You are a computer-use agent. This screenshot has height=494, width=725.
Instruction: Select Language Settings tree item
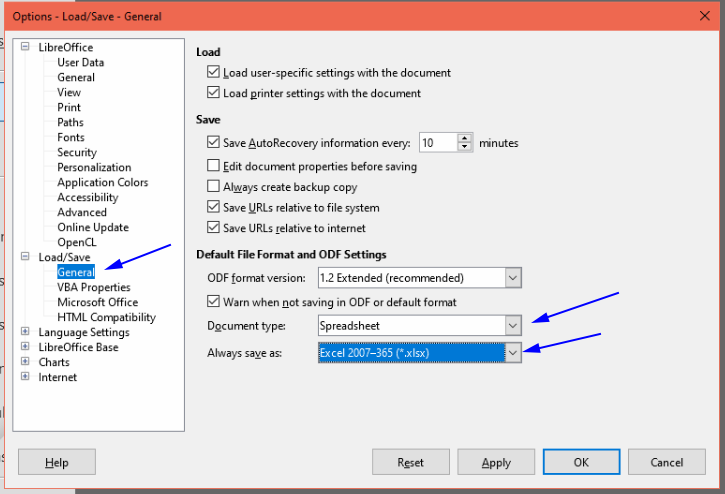click(x=84, y=332)
